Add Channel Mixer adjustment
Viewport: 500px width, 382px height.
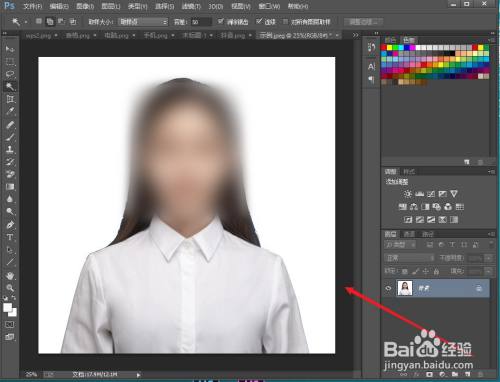448,207
